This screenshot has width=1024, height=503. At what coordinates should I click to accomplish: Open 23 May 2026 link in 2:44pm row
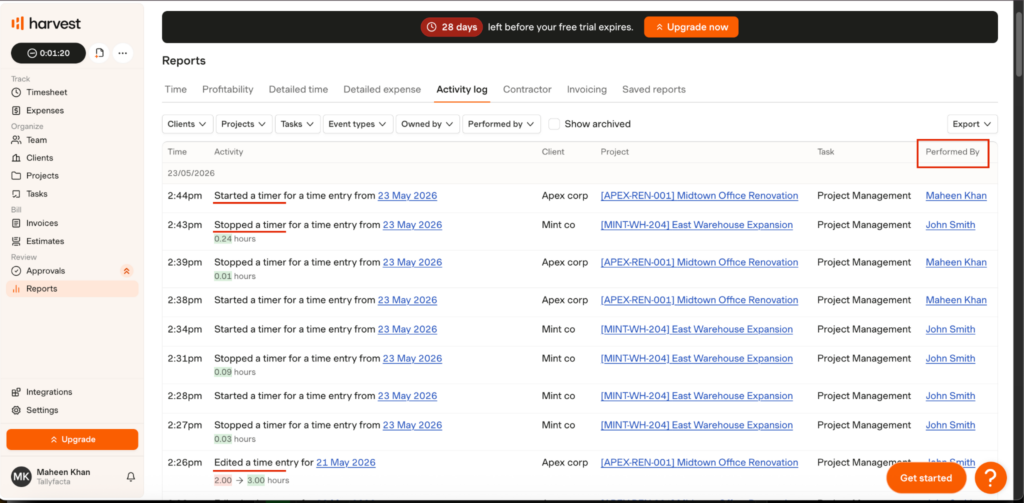tap(408, 195)
